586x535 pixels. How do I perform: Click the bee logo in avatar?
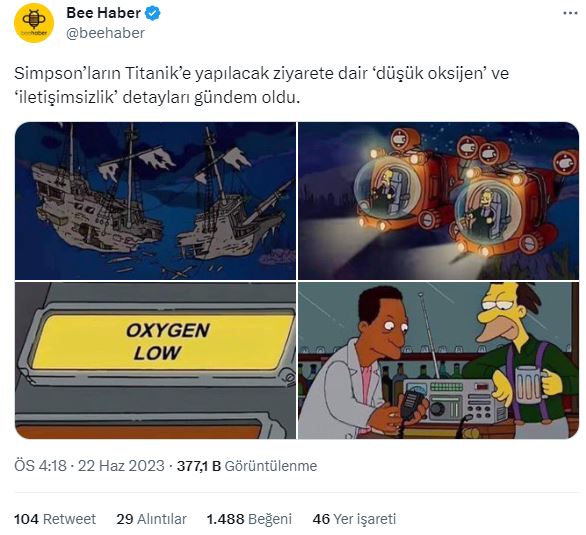(x=34, y=19)
